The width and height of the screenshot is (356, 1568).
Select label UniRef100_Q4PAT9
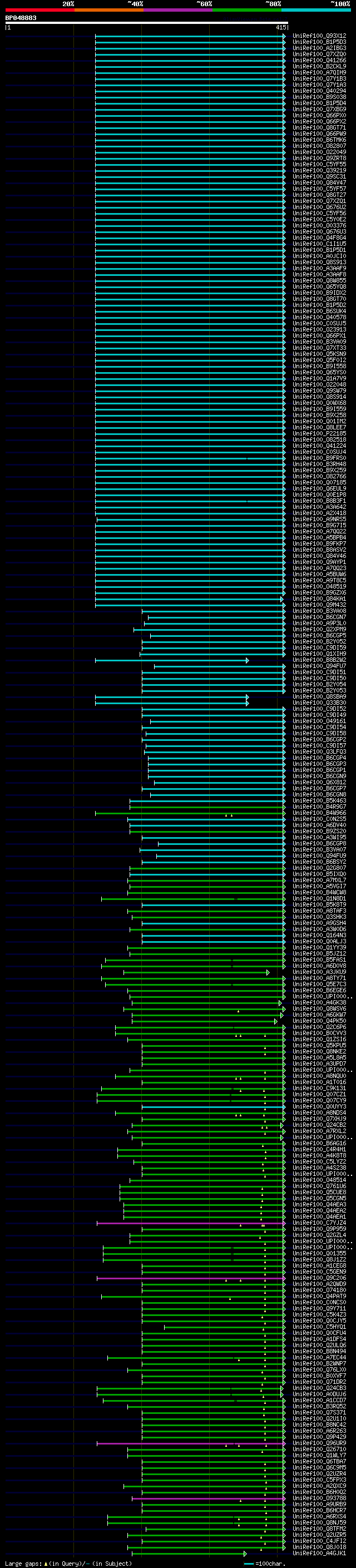pyautogui.click(x=319, y=1297)
